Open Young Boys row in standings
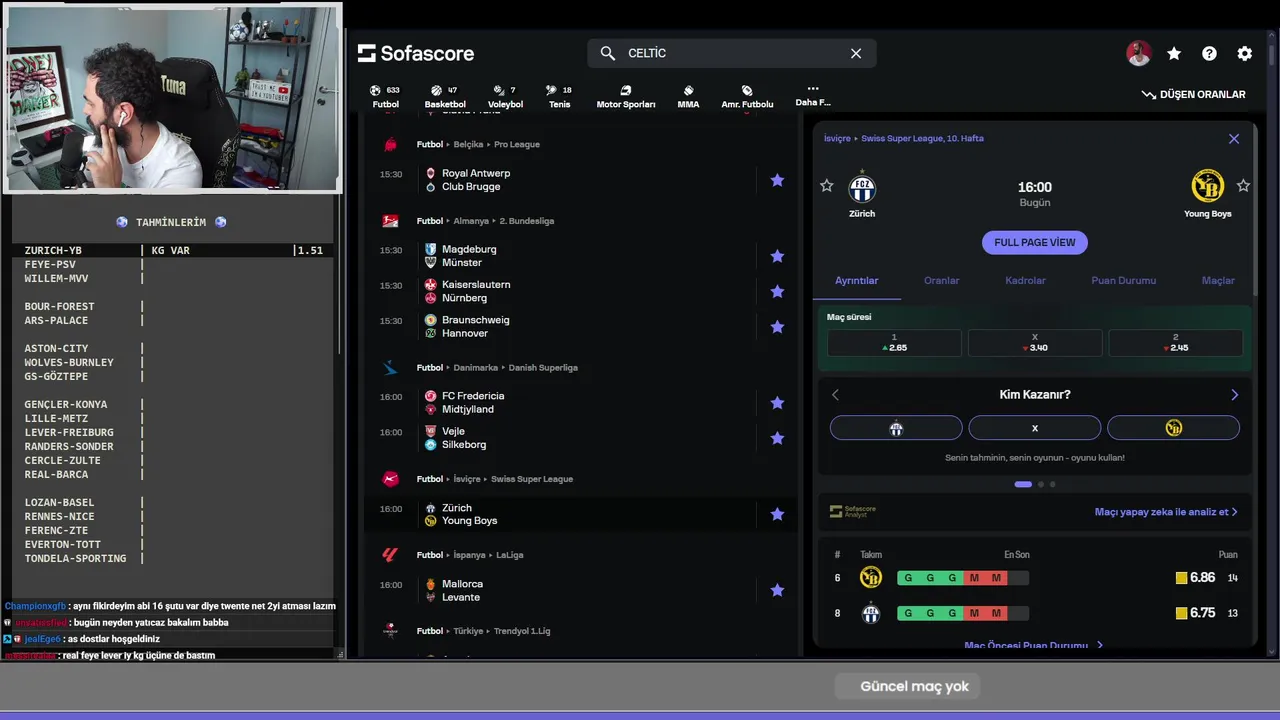This screenshot has height=720, width=1280. [x=1035, y=578]
